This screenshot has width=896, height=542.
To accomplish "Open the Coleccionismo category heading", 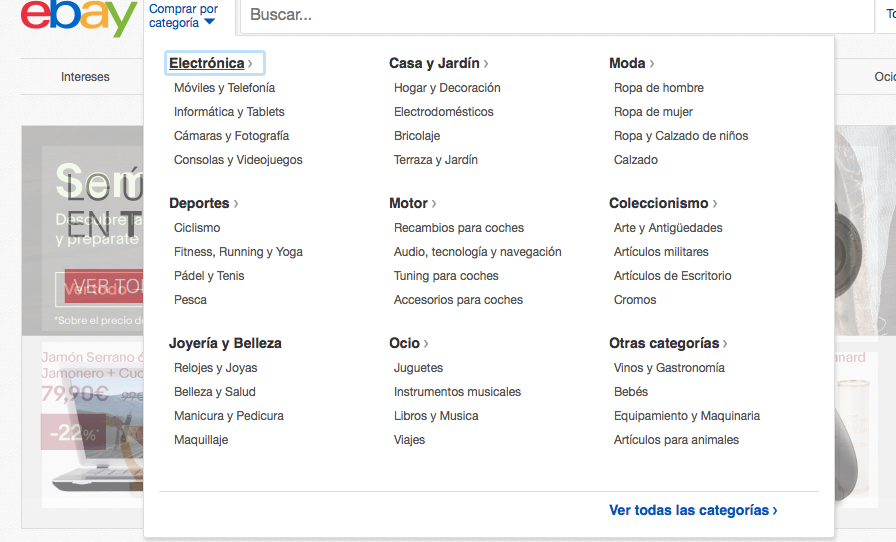I will click(663, 203).
